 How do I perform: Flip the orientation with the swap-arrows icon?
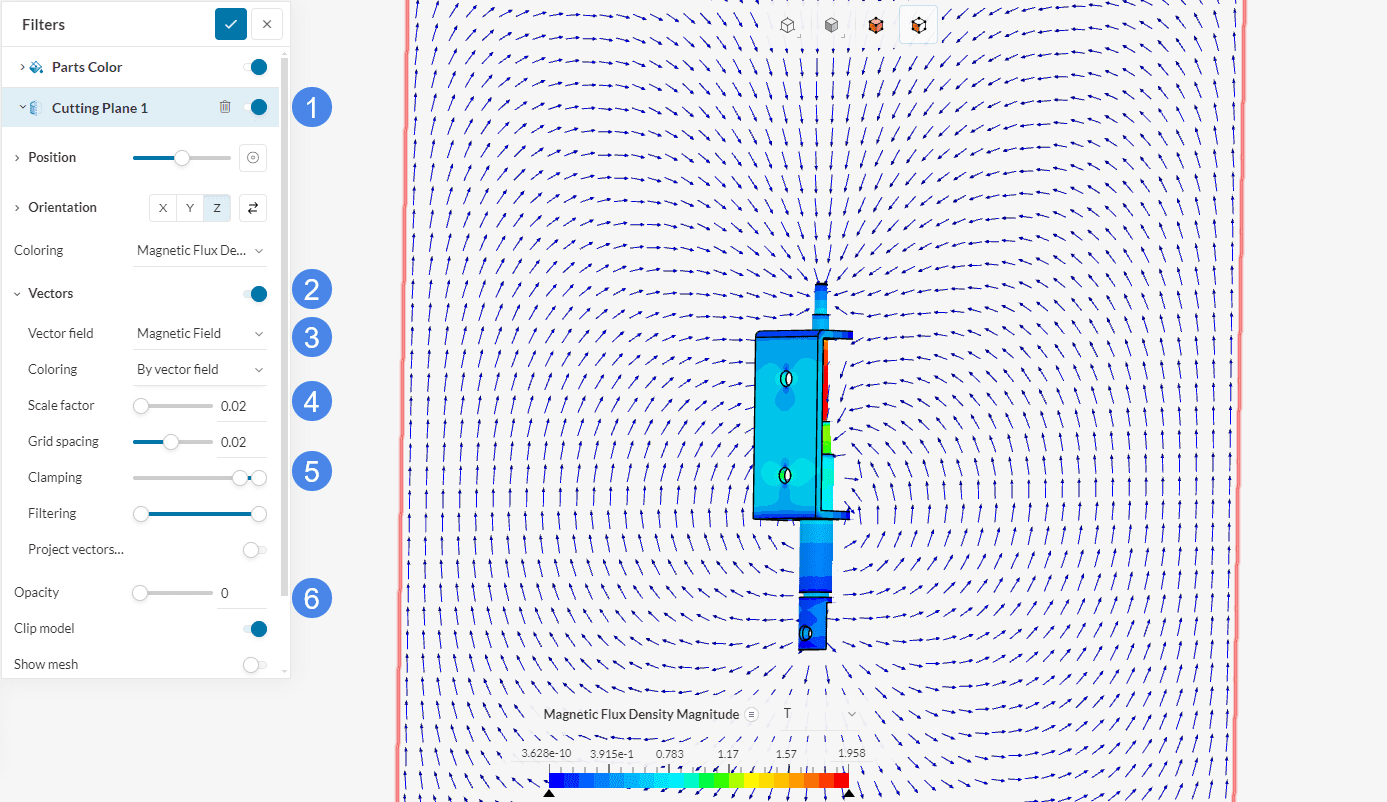[253, 207]
